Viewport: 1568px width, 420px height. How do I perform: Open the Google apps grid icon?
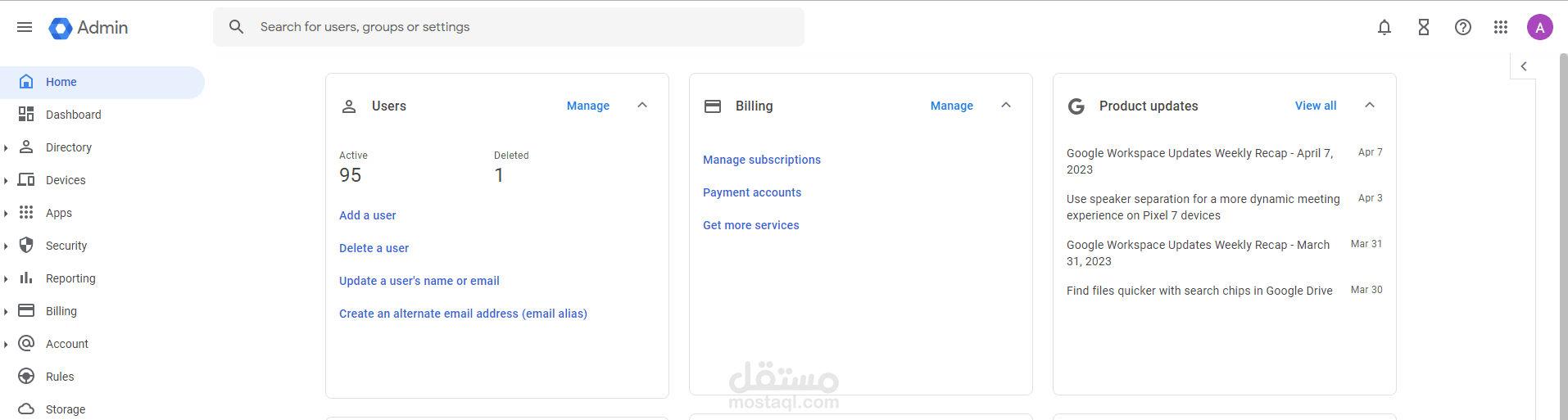point(1501,27)
